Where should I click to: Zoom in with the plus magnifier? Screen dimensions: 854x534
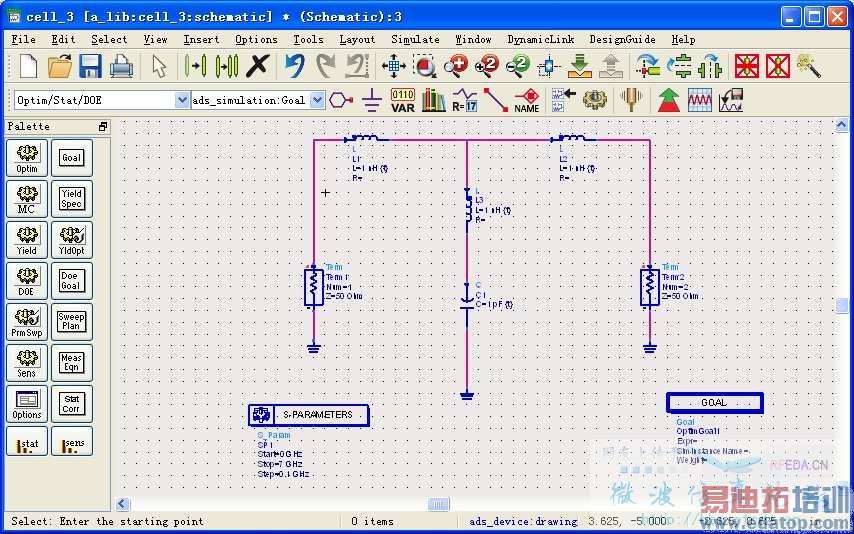pyautogui.click(x=455, y=66)
